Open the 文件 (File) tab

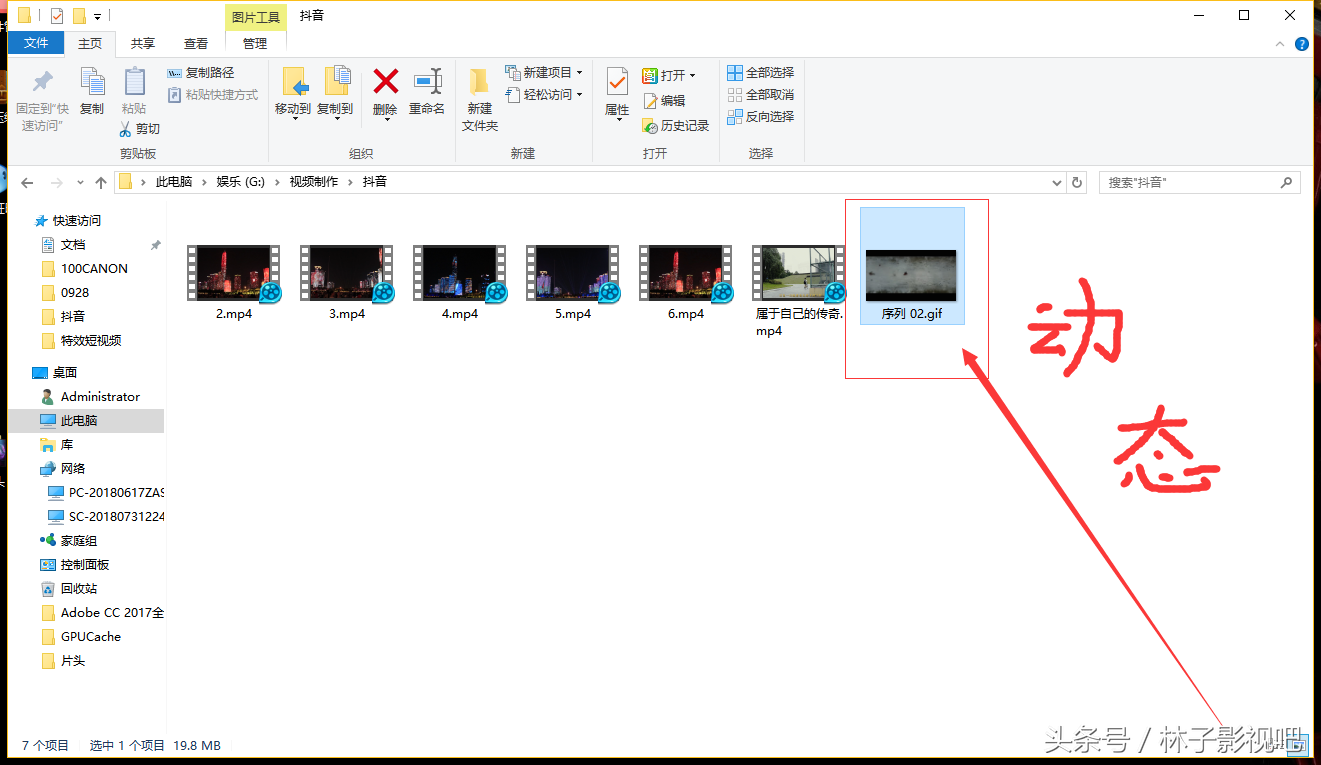click(36, 43)
